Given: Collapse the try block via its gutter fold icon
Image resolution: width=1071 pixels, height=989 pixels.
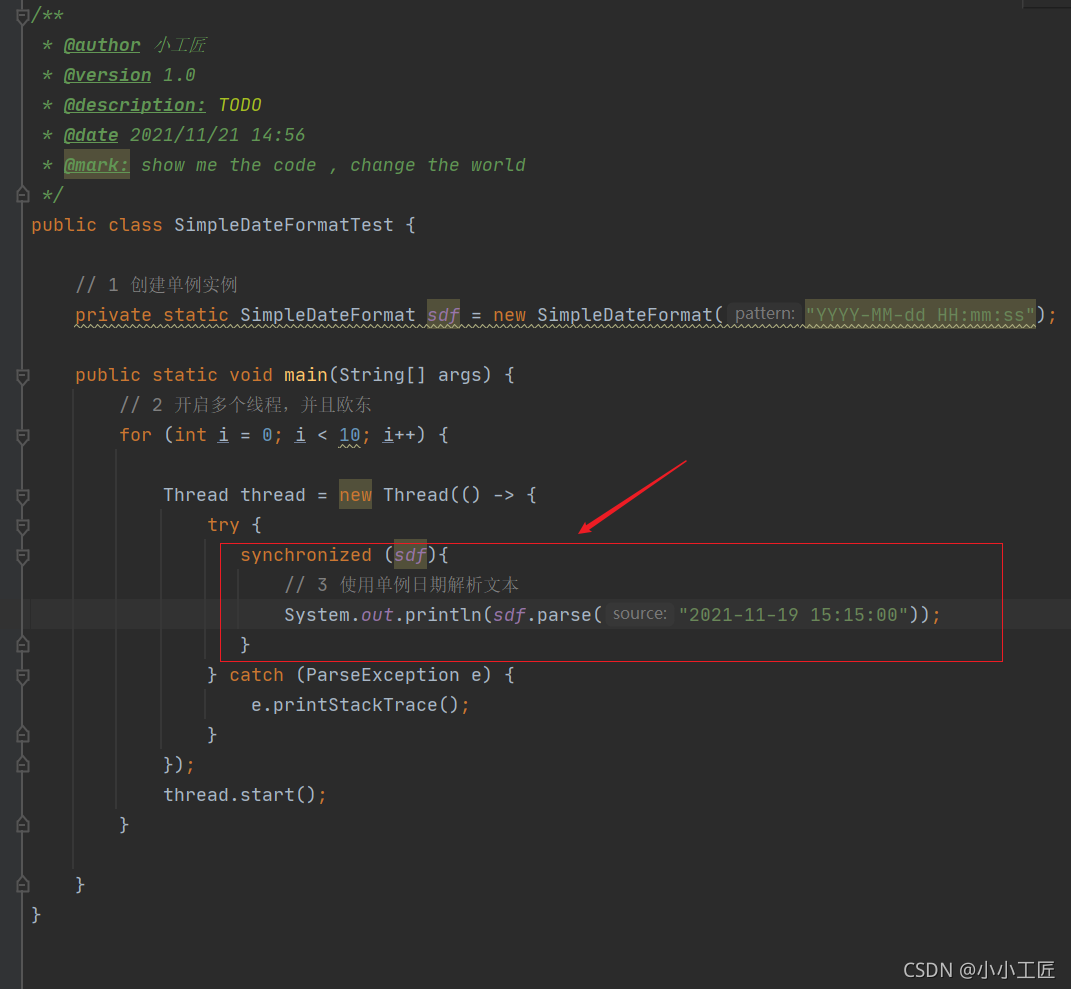Looking at the screenshot, I should (x=22, y=526).
